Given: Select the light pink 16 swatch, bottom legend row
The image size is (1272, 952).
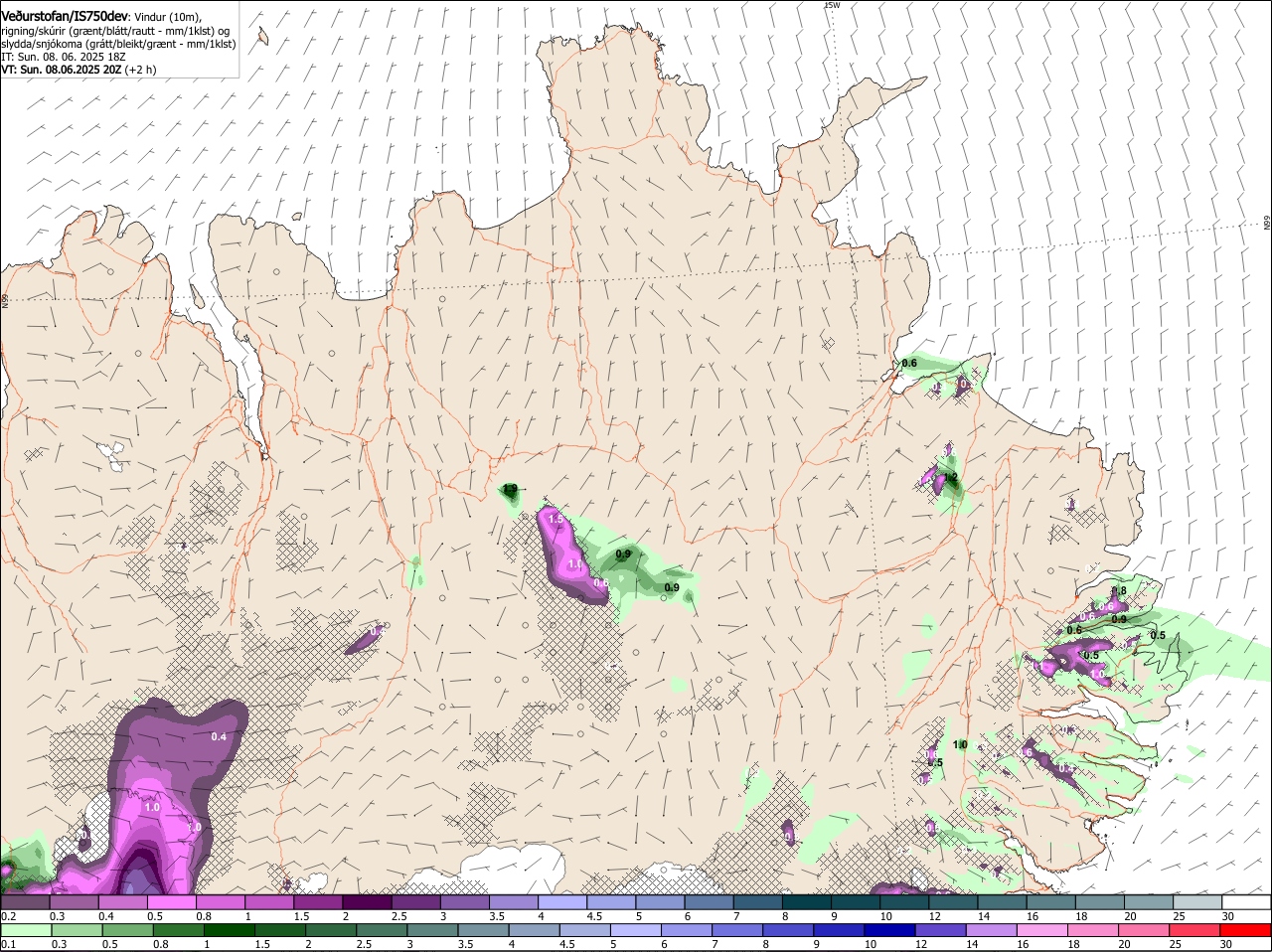Looking at the screenshot, I should [1043, 930].
